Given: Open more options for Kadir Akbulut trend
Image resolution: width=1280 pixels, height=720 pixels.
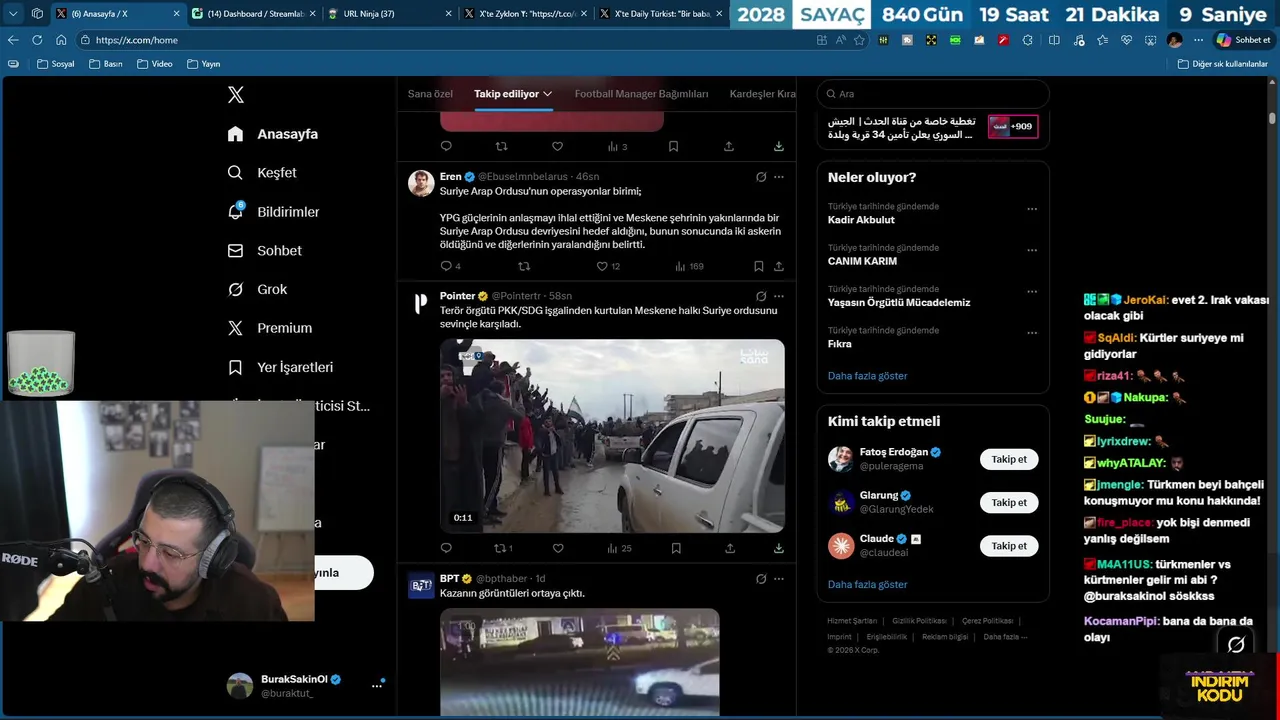Looking at the screenshot, I should [1032, 209].
